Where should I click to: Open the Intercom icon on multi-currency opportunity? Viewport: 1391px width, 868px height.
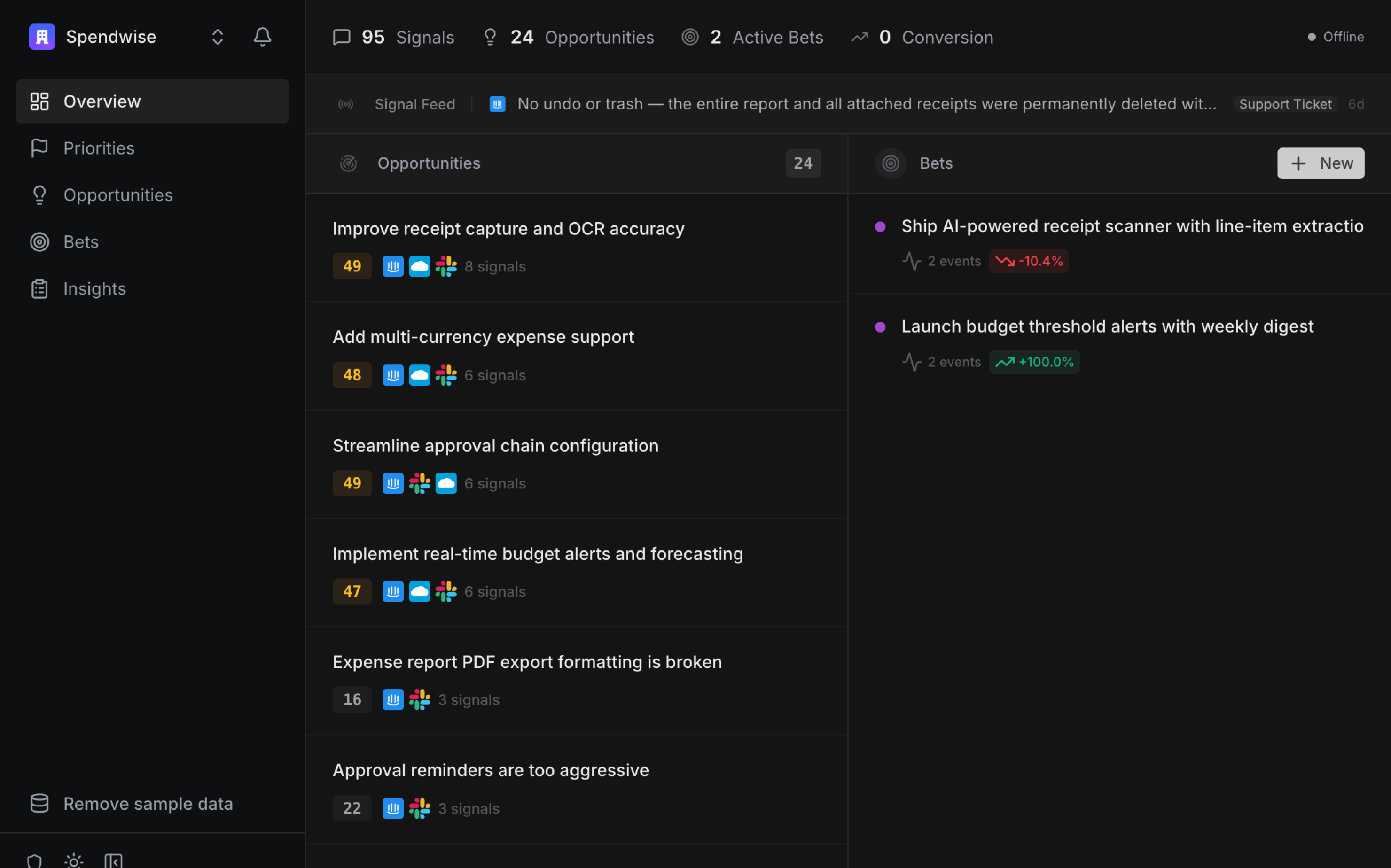[x=393, y=375]
